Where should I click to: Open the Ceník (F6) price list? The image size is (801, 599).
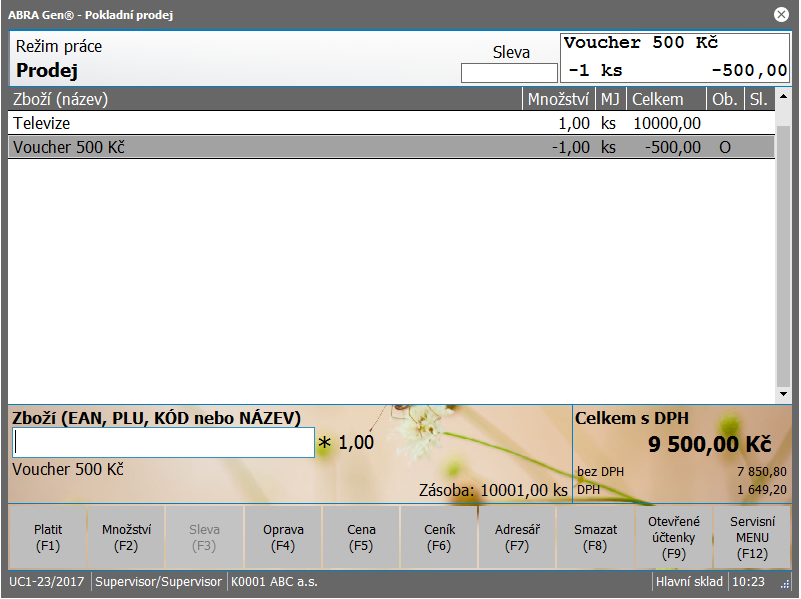point(440,537)
